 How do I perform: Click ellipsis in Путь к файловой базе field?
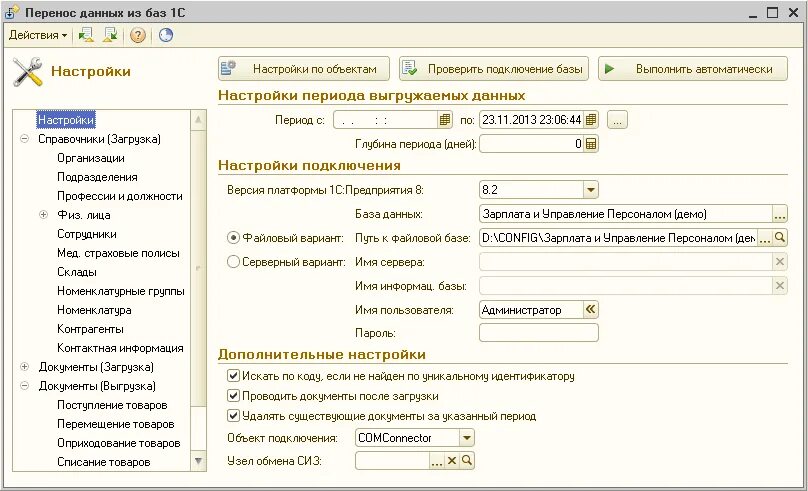(x=765, y=238)
